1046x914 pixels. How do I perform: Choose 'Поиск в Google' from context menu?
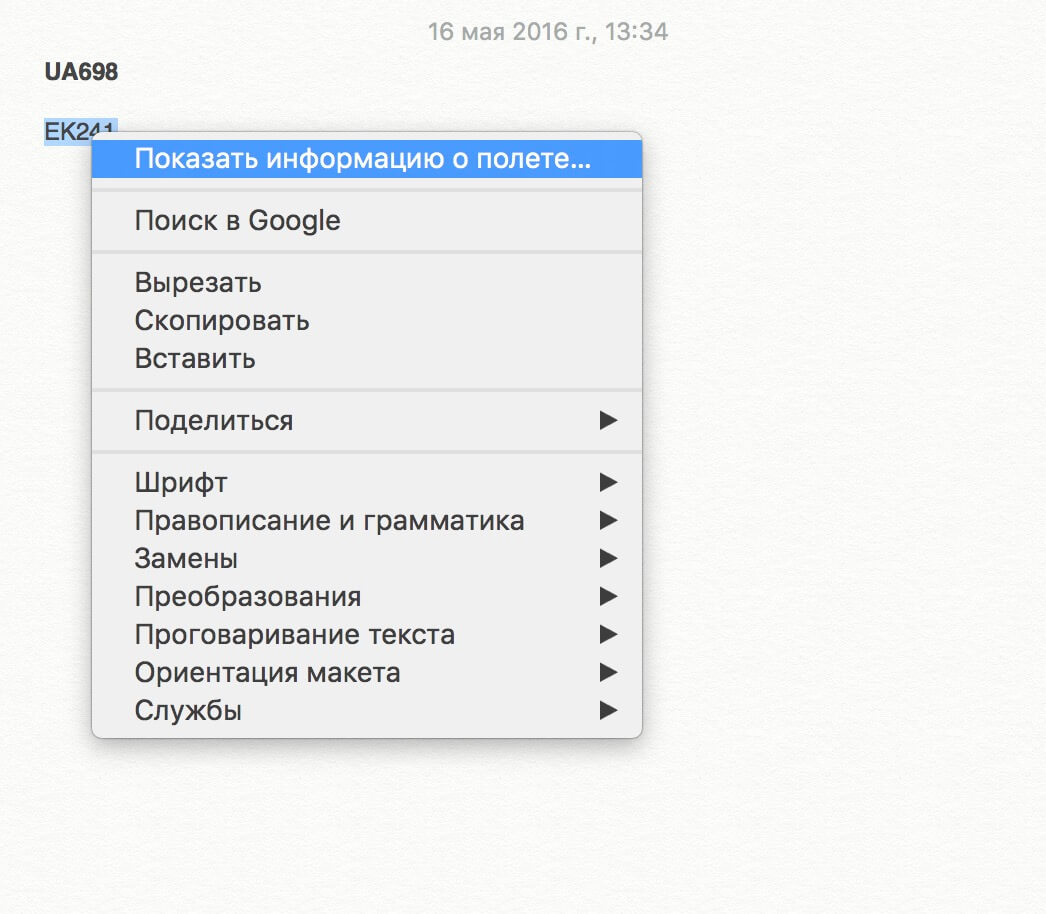tap(237, 221)
